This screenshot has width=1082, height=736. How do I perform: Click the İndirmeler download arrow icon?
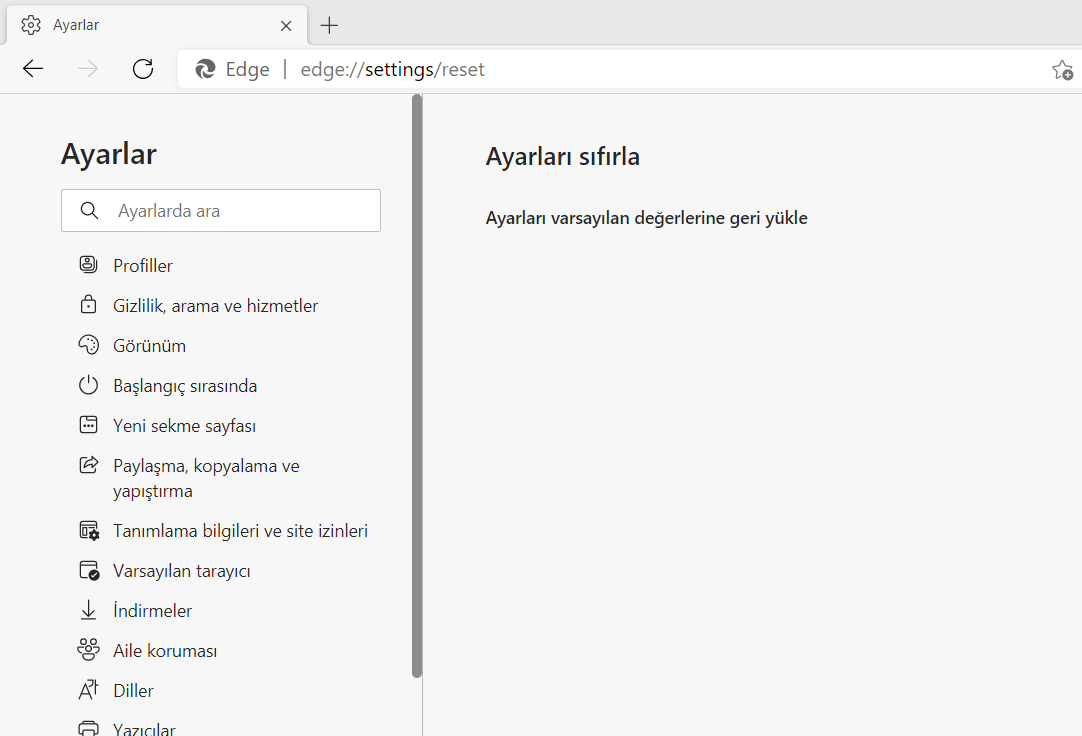89,610
